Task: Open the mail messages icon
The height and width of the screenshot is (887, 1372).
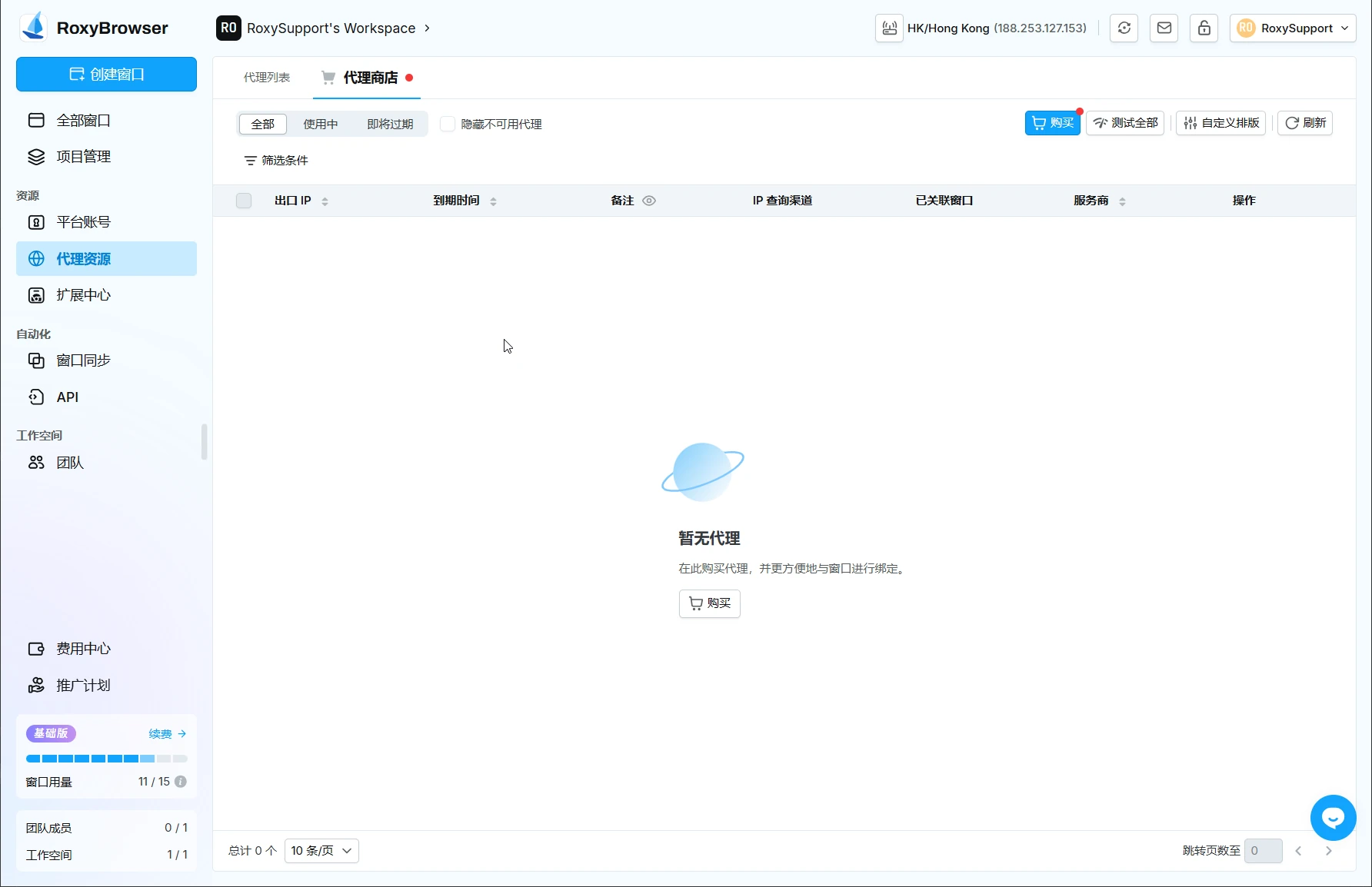Action: tap(1164, 28)
